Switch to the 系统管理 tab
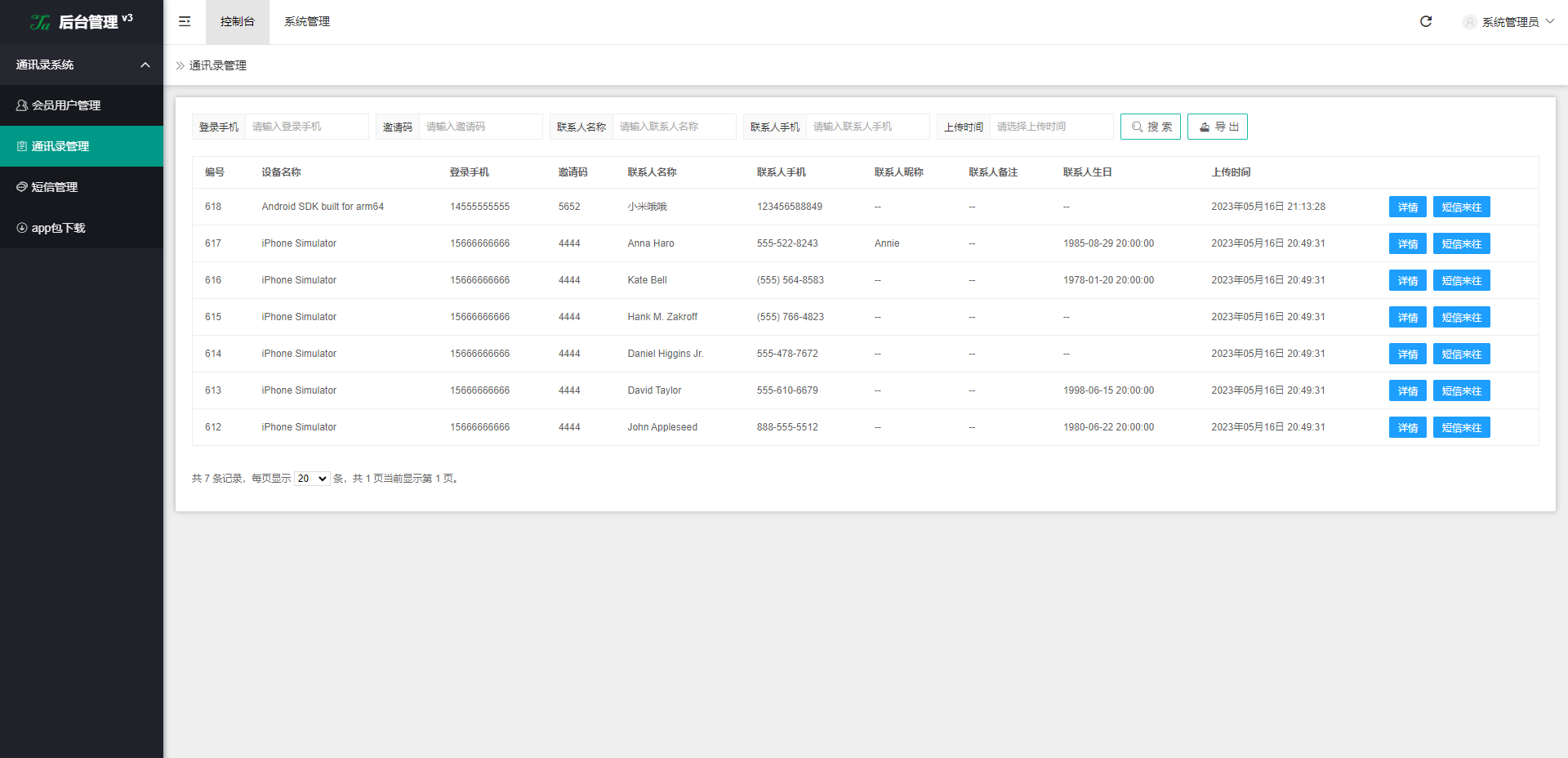1568x758 pixels. click(307, 21)
